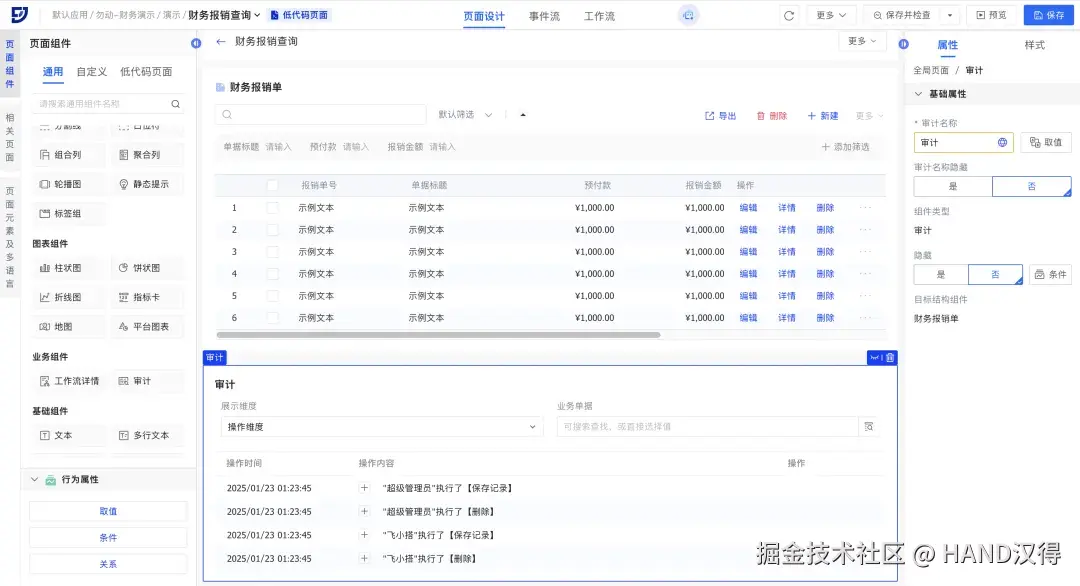Select the 折线图 chart component
The image size is (1080, 586).
click(68, 297)
